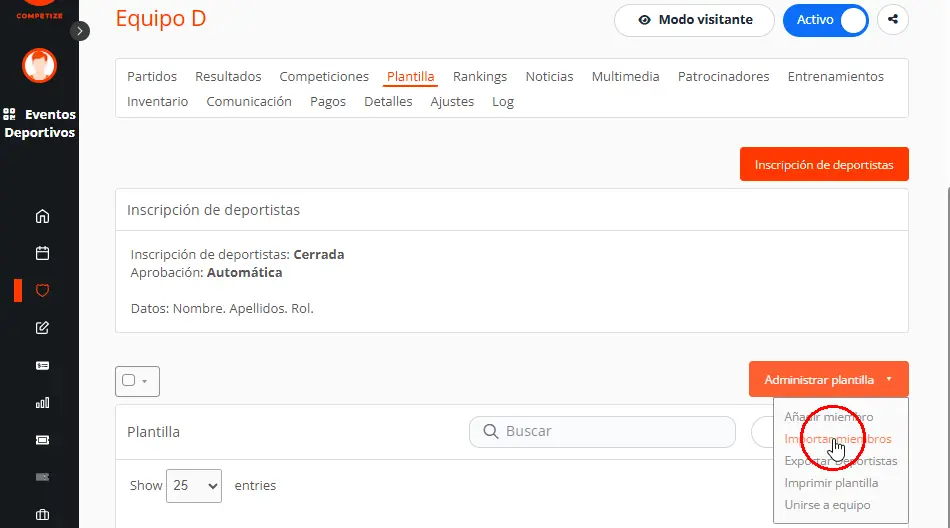Go to the home icon in sidebar
This screenshot has width=950, height=528.
[42, 216]
